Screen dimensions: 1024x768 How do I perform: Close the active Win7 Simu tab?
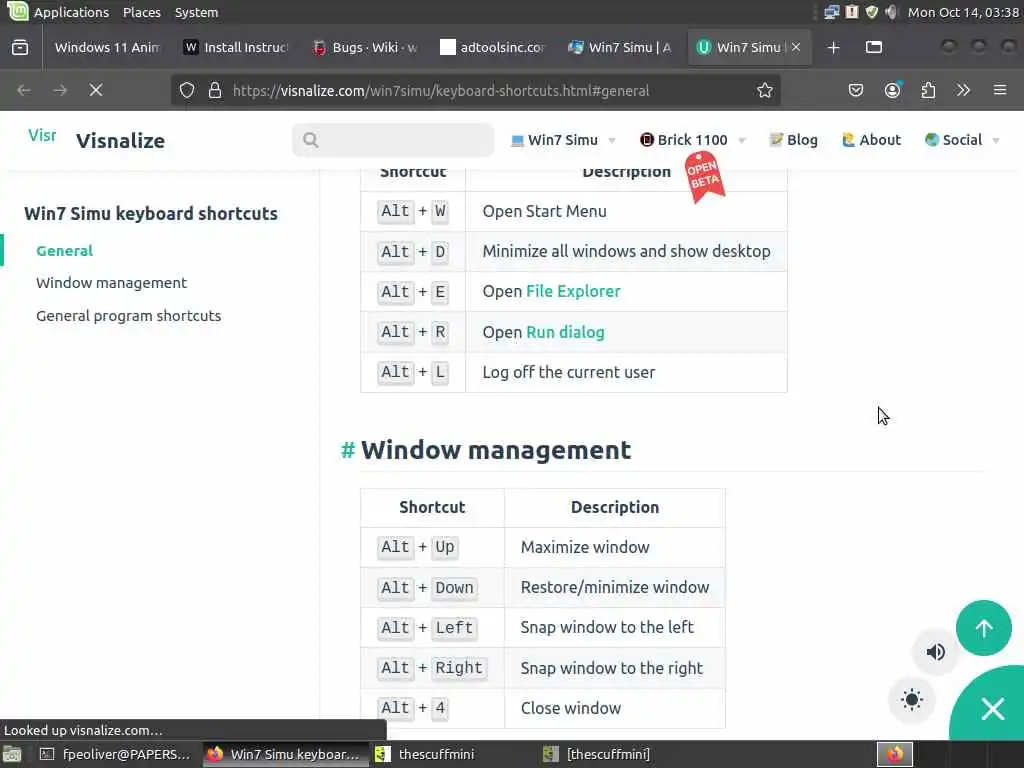[795, 47]
